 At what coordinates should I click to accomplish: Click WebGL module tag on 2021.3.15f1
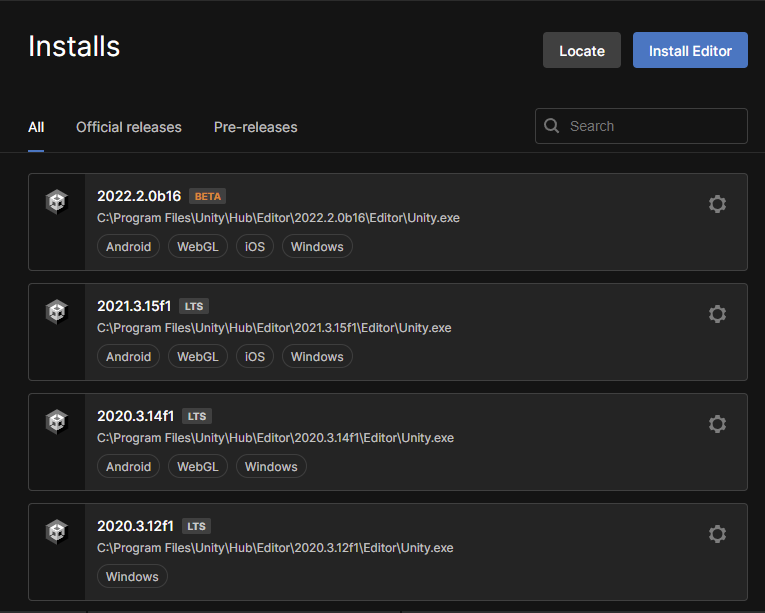click(198, 357)
